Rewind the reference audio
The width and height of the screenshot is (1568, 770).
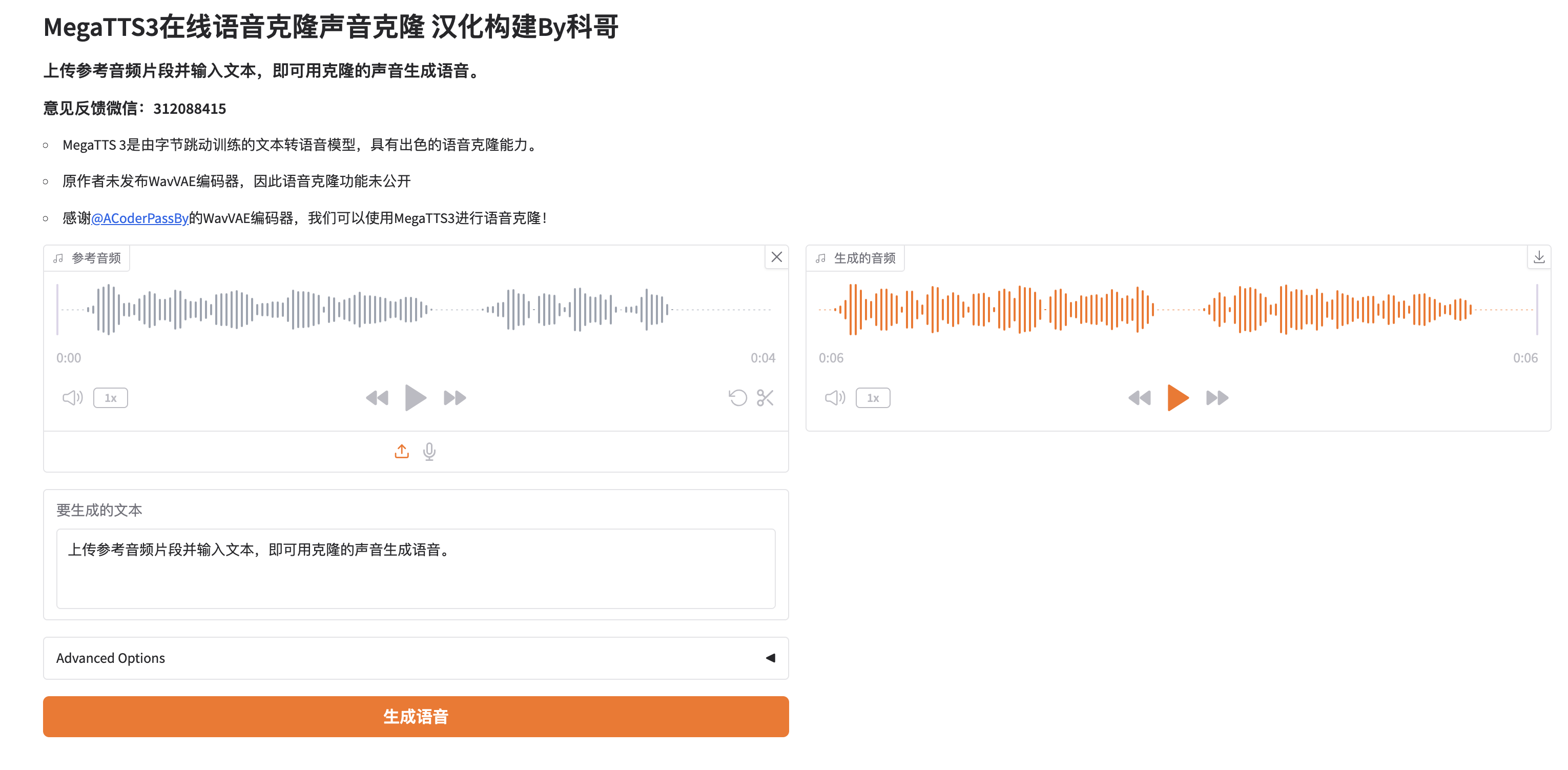click(x=377, y=398)
